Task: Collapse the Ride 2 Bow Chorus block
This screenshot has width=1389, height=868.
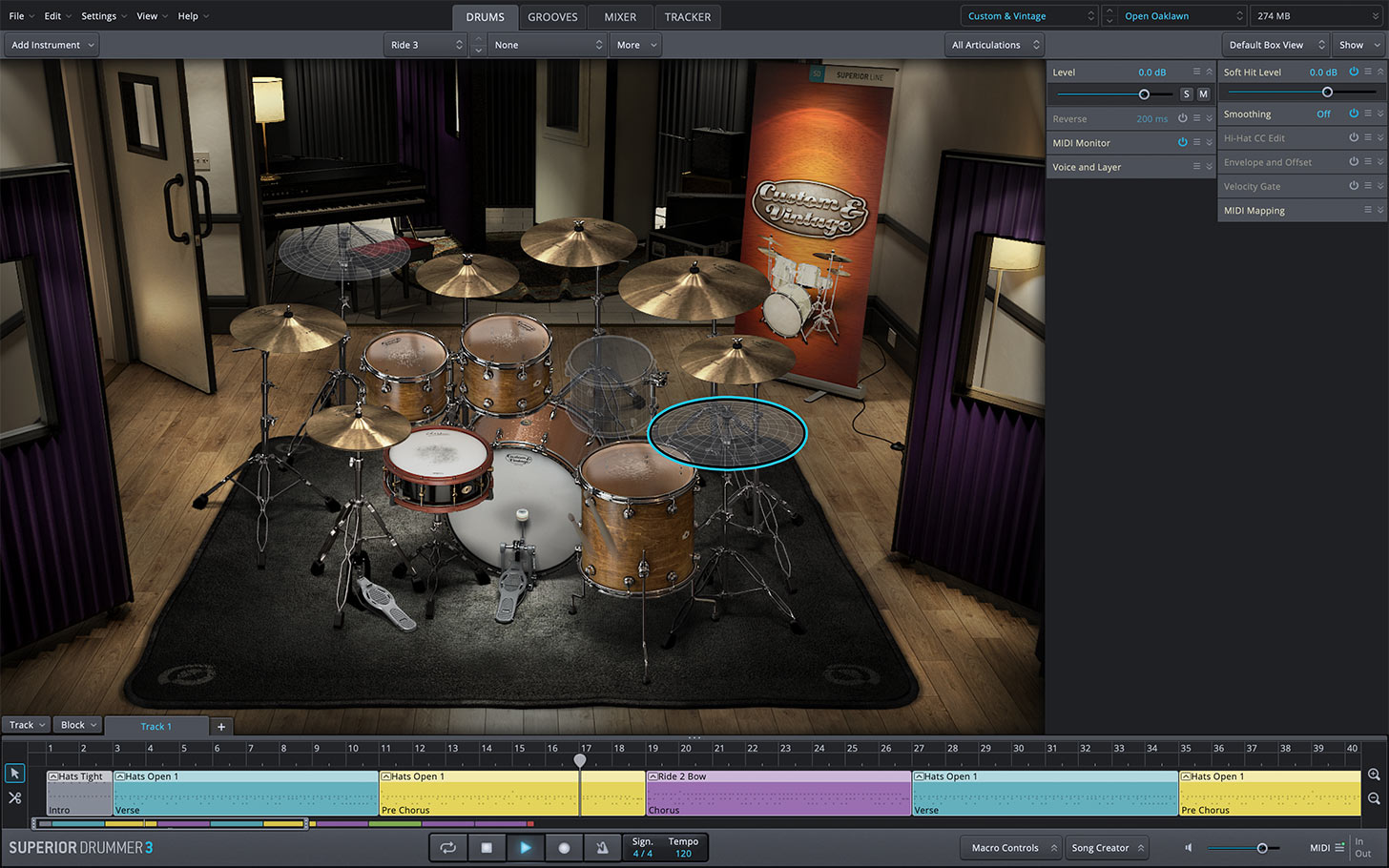Action: (x=653, y=776)
